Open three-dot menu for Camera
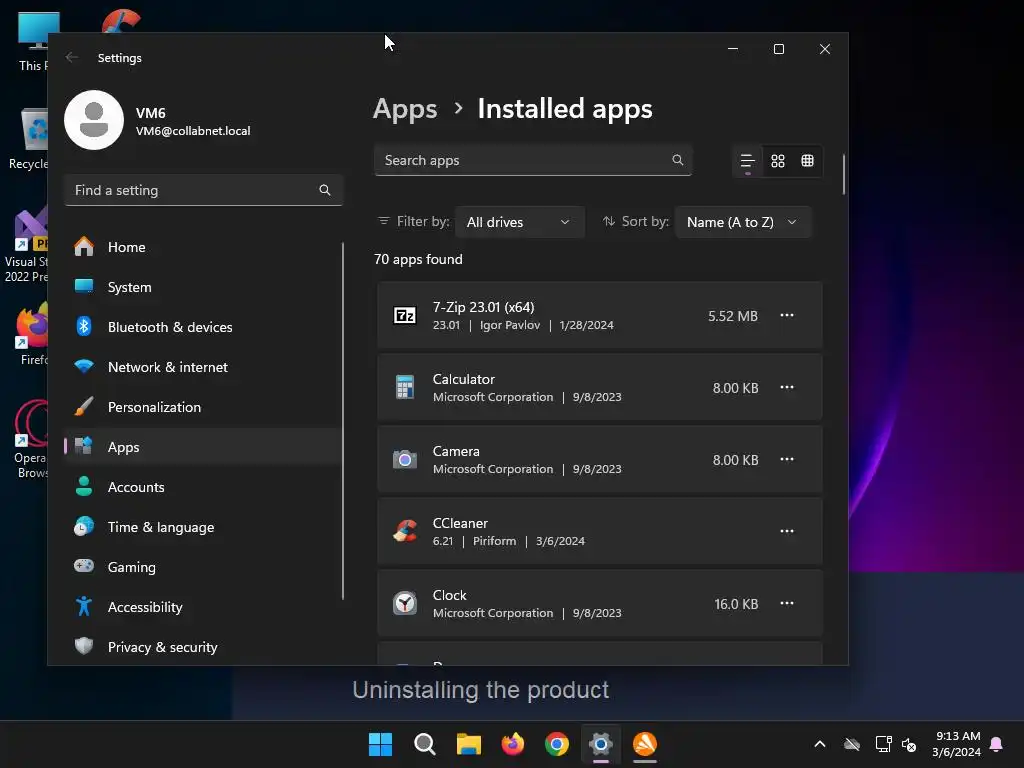Viewport: 1024px width, 768px height. point(787,459)
